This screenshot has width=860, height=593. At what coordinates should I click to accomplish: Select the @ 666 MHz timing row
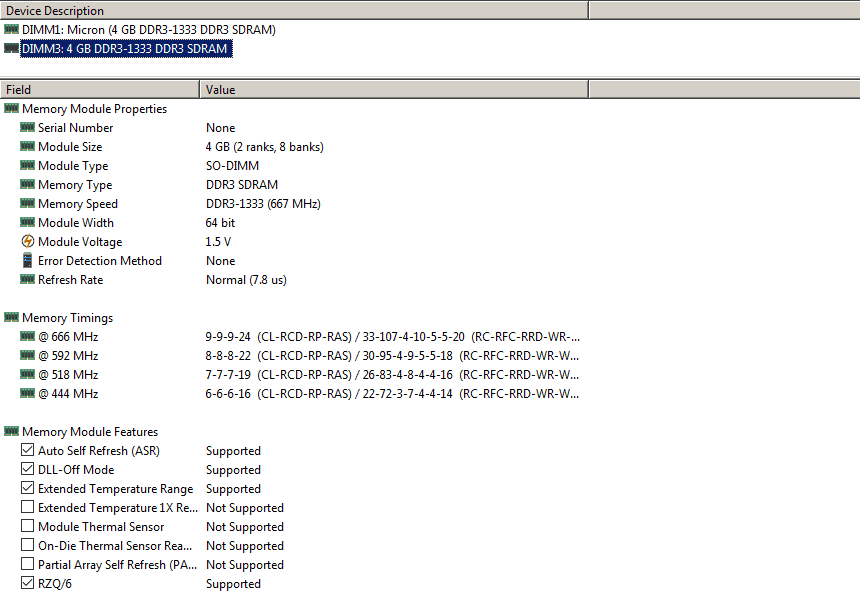(x=68, y=337)
